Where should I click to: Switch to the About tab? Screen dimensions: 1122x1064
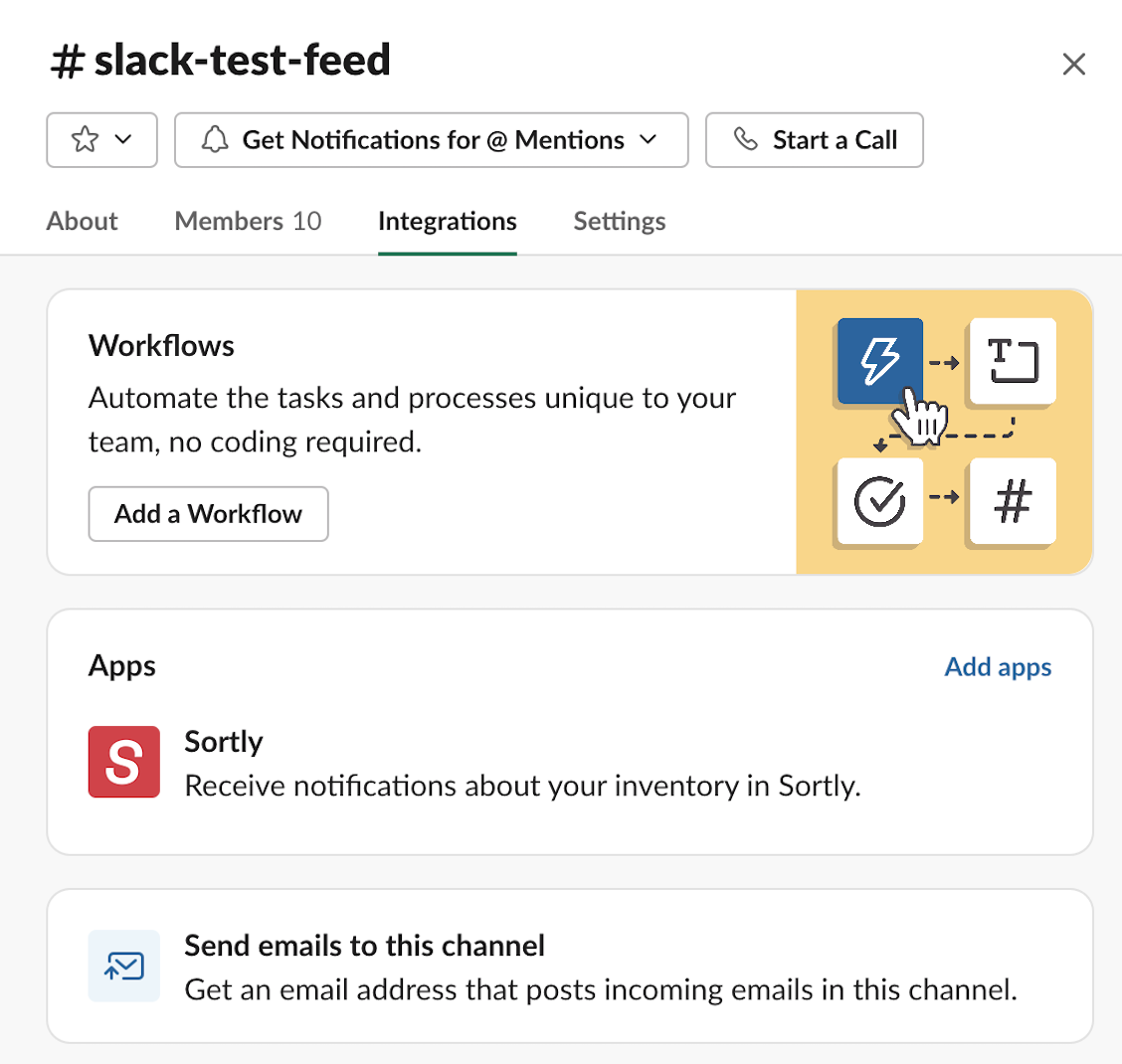83,221
